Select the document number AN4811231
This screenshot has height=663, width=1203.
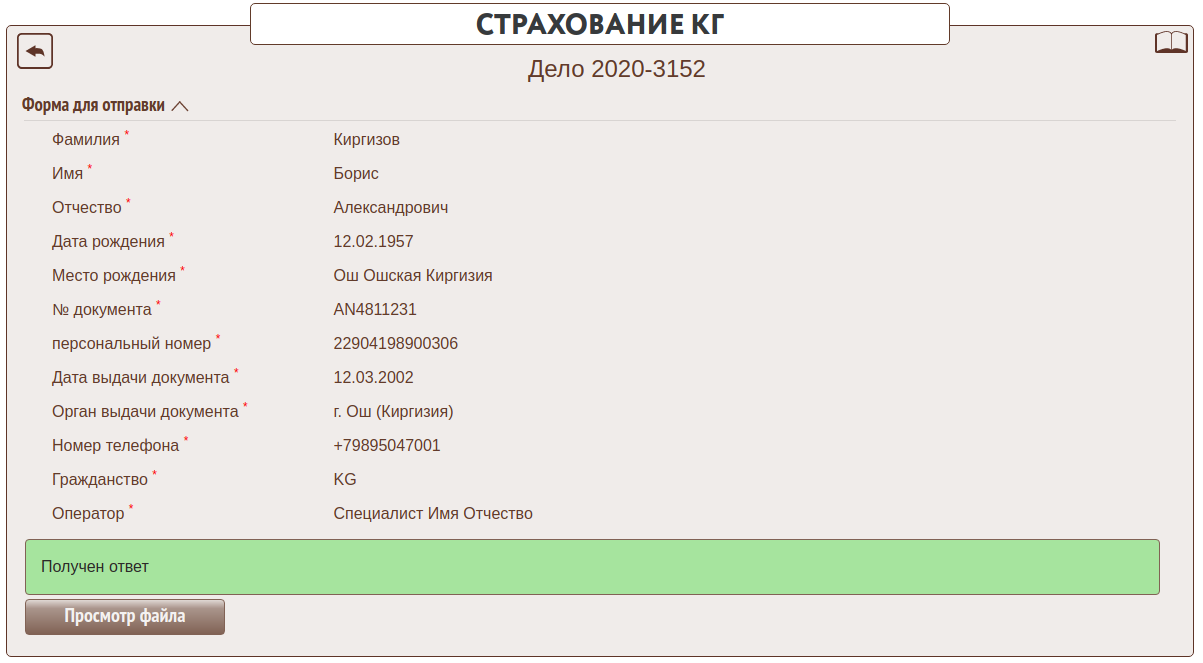(375, 310)
